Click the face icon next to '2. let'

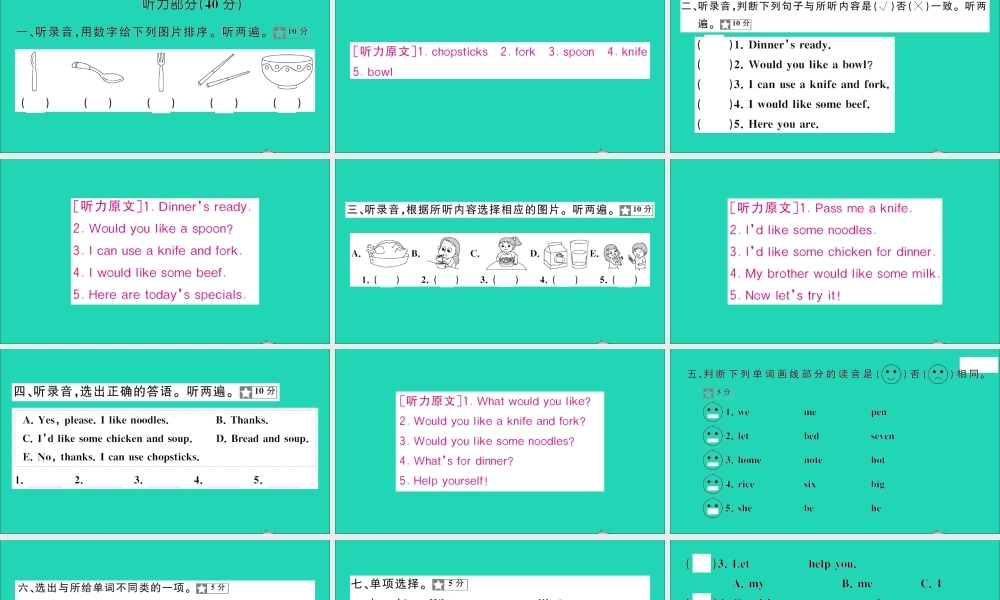712,436
